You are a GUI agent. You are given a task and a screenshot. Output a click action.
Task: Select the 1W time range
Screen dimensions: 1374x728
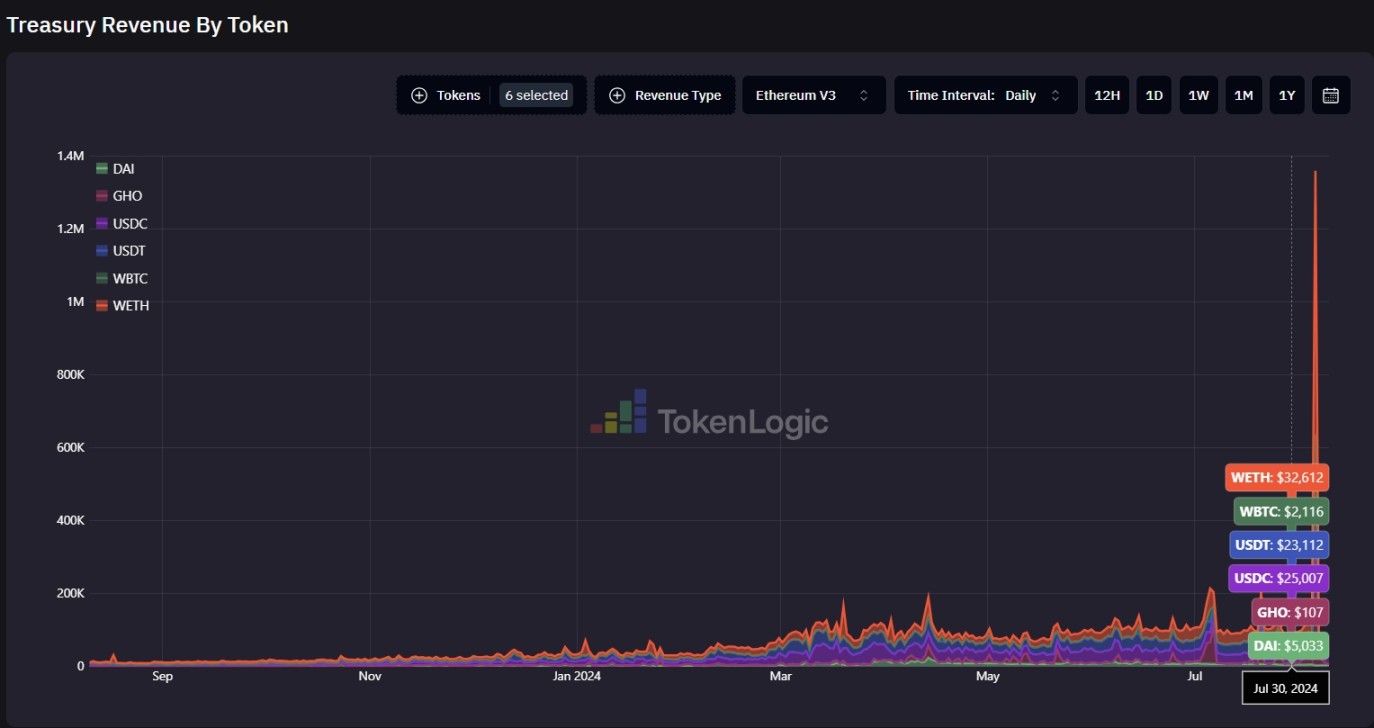coord(1198,95)
